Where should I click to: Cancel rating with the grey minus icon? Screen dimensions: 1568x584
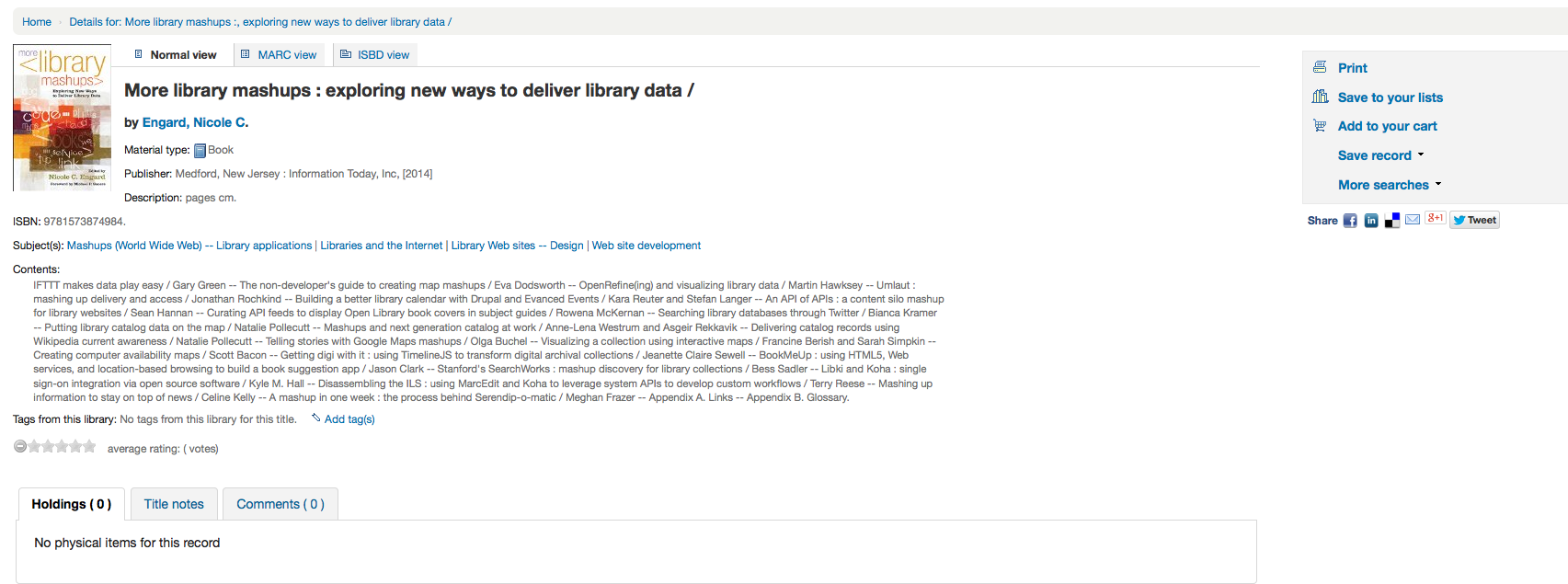click(20, 447)
